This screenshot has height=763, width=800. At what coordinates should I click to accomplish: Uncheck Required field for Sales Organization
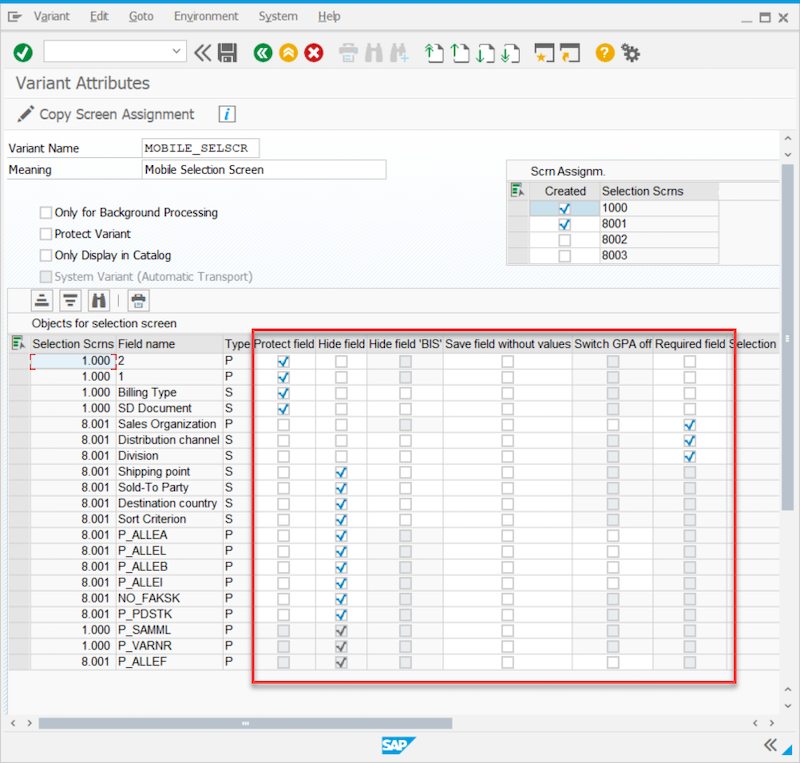[x=690, y=425]
